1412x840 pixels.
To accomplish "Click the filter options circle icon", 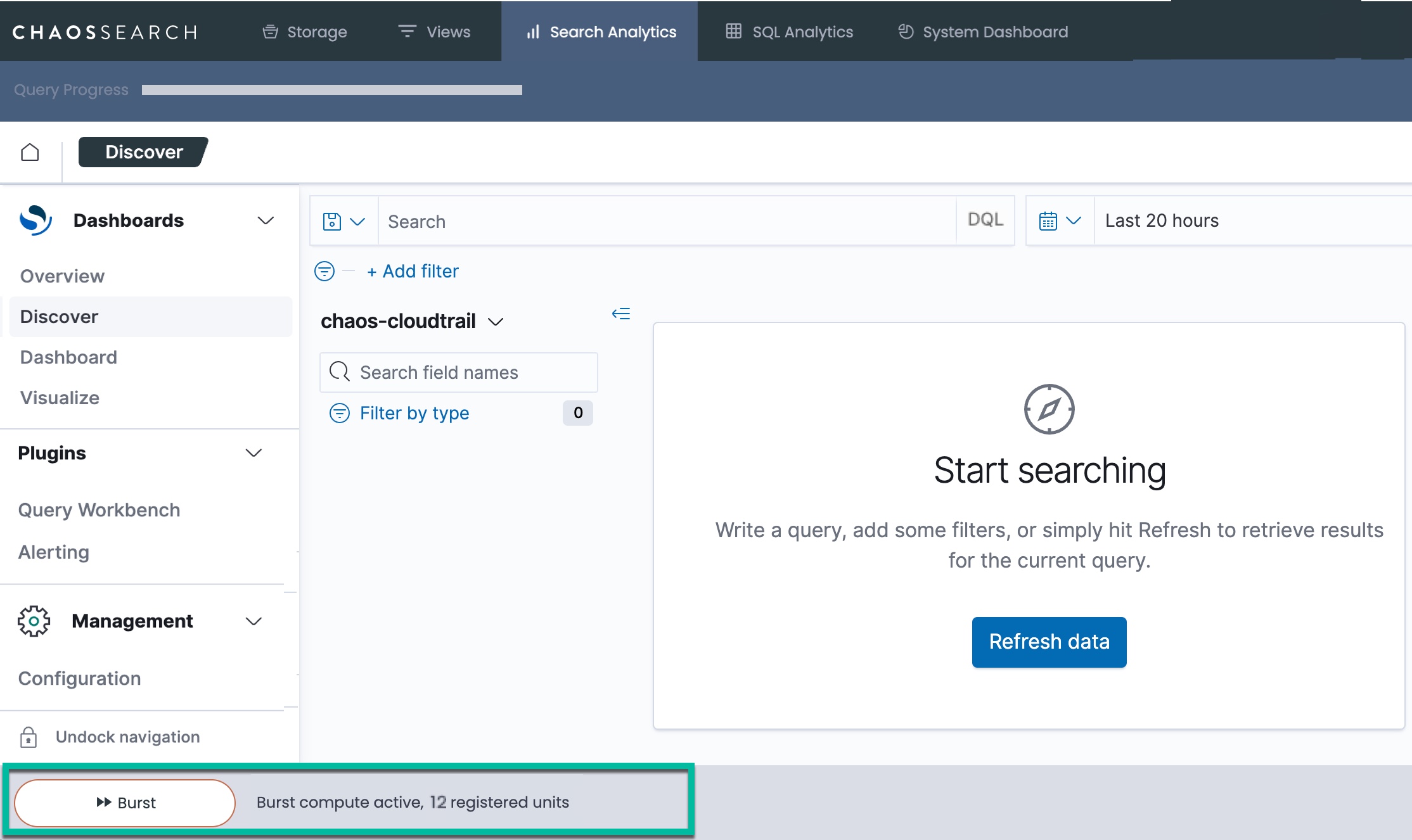I will pos(324,271).
